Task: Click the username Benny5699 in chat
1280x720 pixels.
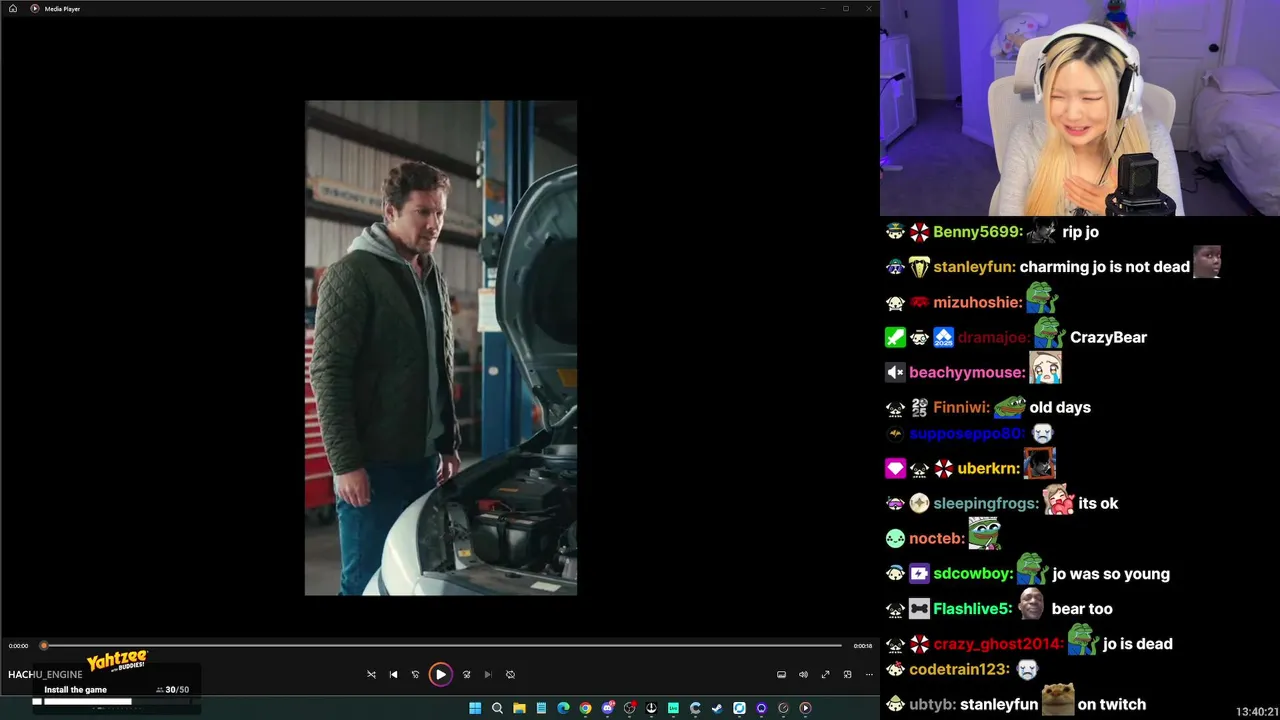Action: (x=978, y=232)
